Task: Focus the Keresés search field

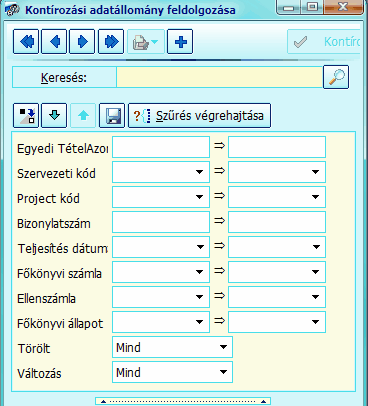Action: [220, 77]
